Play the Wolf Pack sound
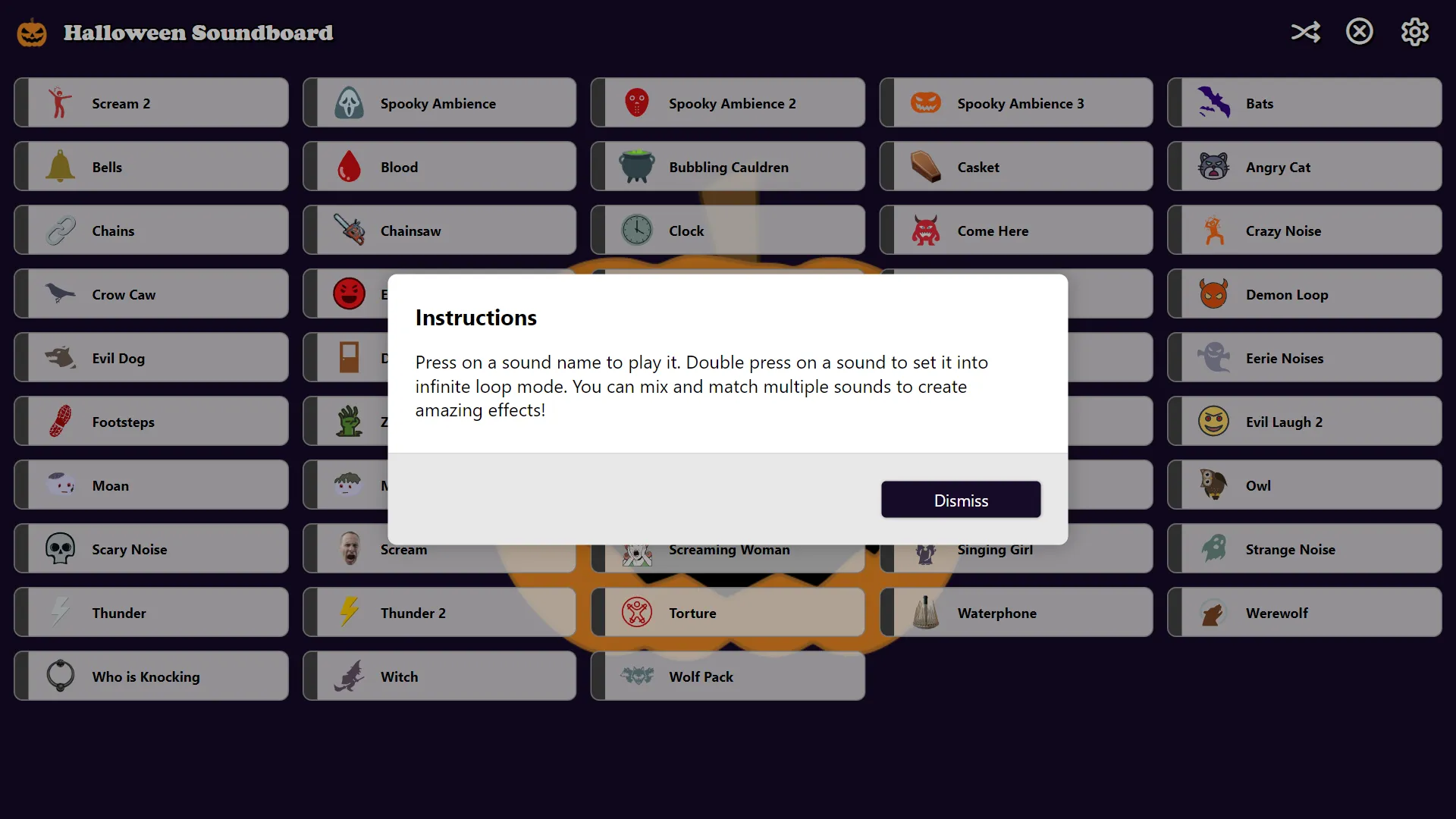Viewport: 1456px width, 819px height. (x=727, y=676)
